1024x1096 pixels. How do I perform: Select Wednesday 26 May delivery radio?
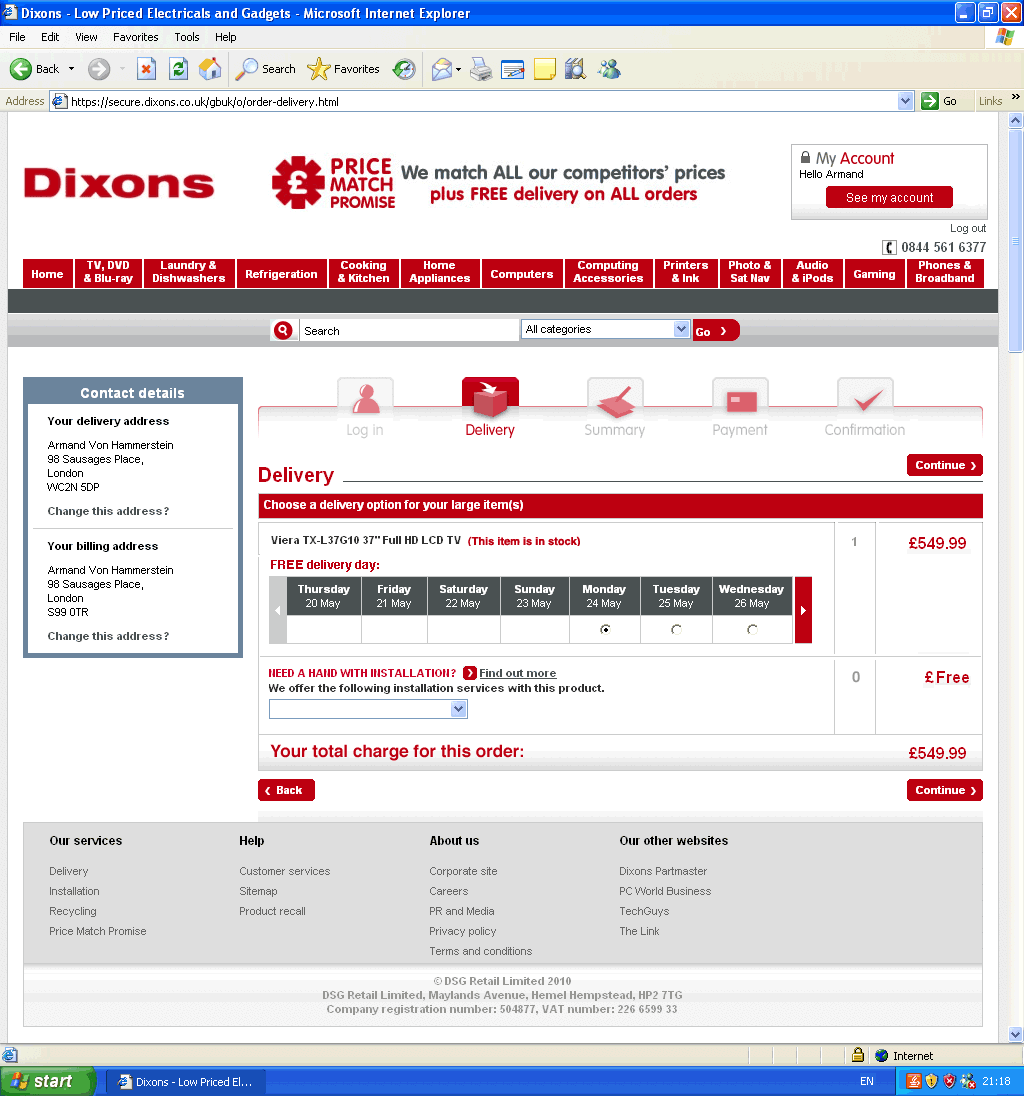752,629
